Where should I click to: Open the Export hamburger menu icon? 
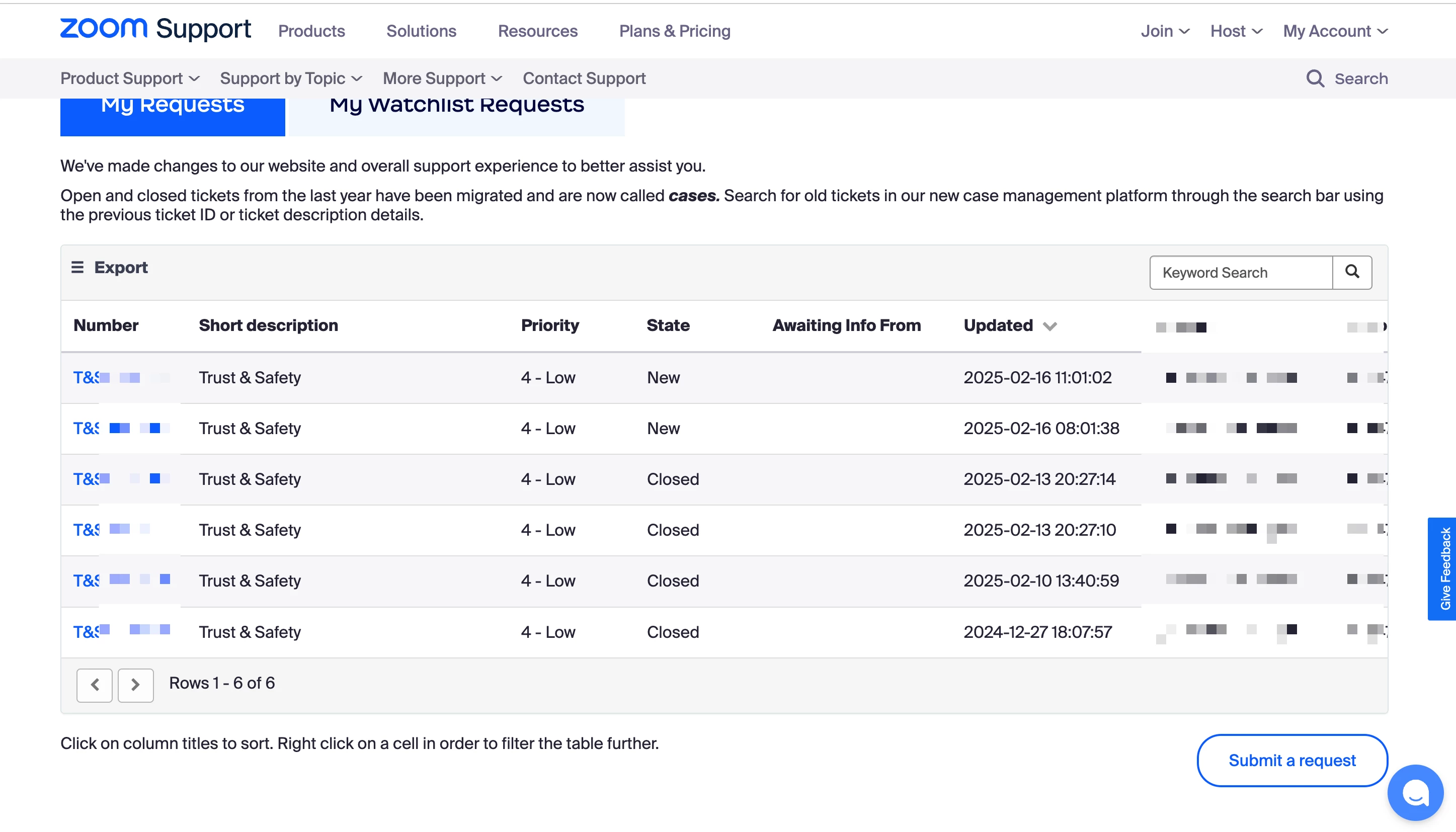pos(77,267)
